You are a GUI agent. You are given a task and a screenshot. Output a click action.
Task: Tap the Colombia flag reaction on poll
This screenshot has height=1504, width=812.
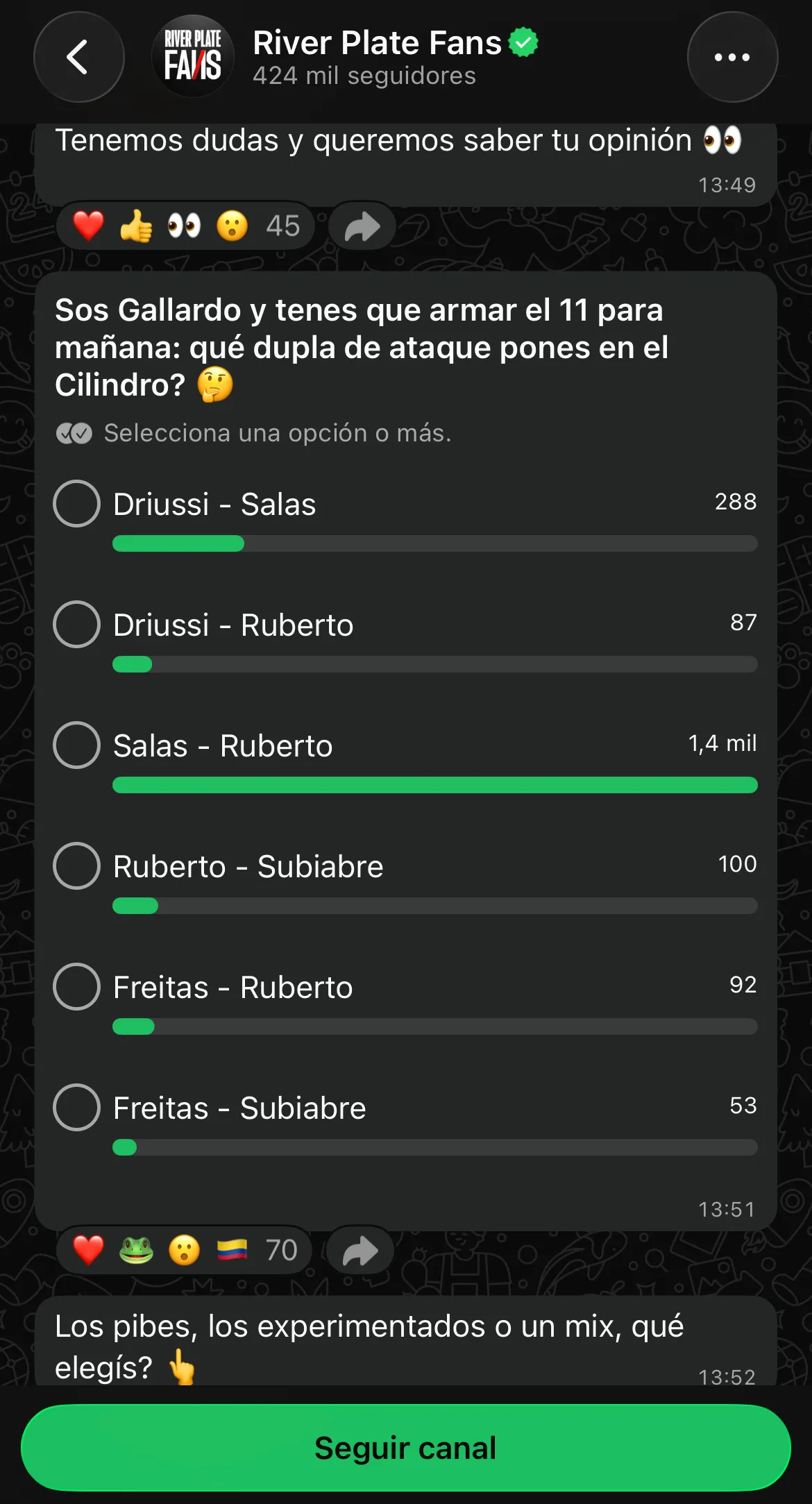(x=232, y=1251)
